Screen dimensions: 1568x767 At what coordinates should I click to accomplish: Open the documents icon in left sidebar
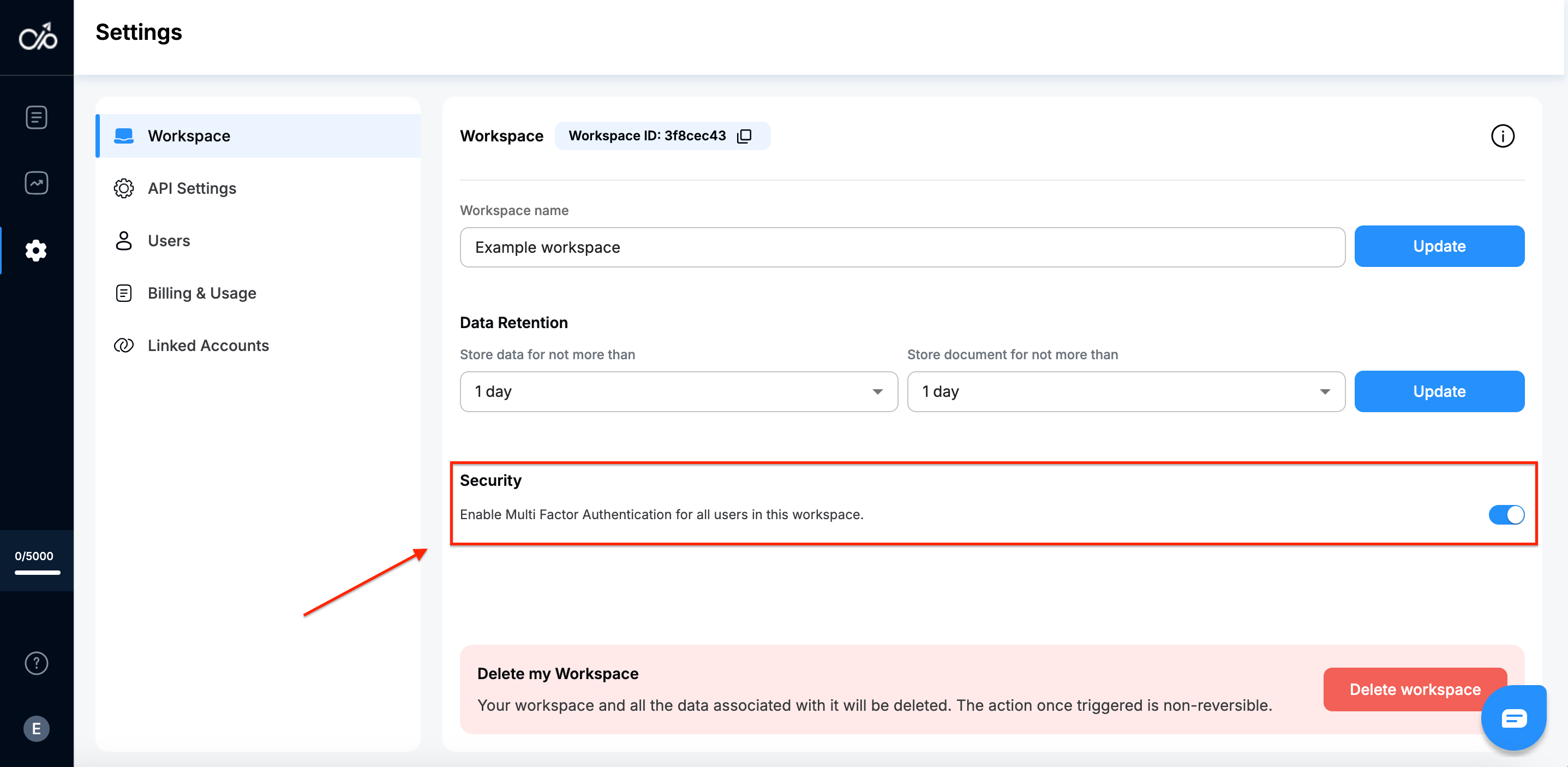coord(37,117)
